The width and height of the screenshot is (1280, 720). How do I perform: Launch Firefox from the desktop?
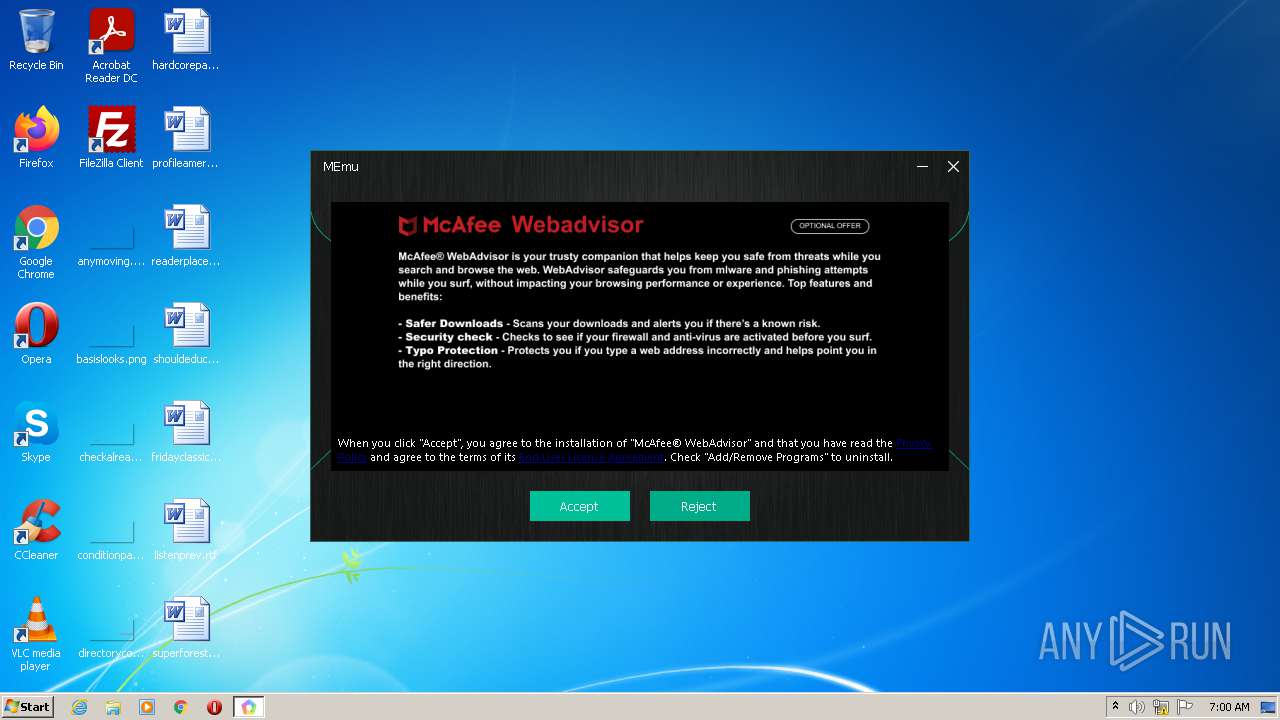(36, 138)
